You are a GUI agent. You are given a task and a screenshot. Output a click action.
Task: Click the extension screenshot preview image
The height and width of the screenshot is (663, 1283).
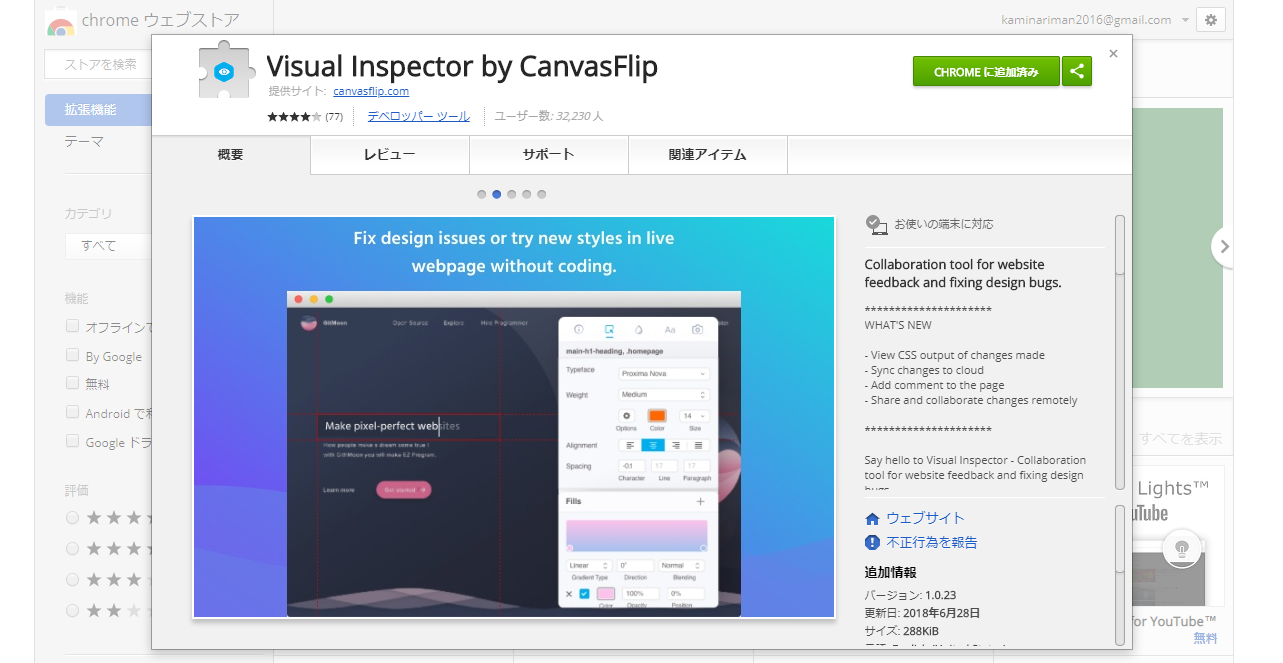pos(514,417)
